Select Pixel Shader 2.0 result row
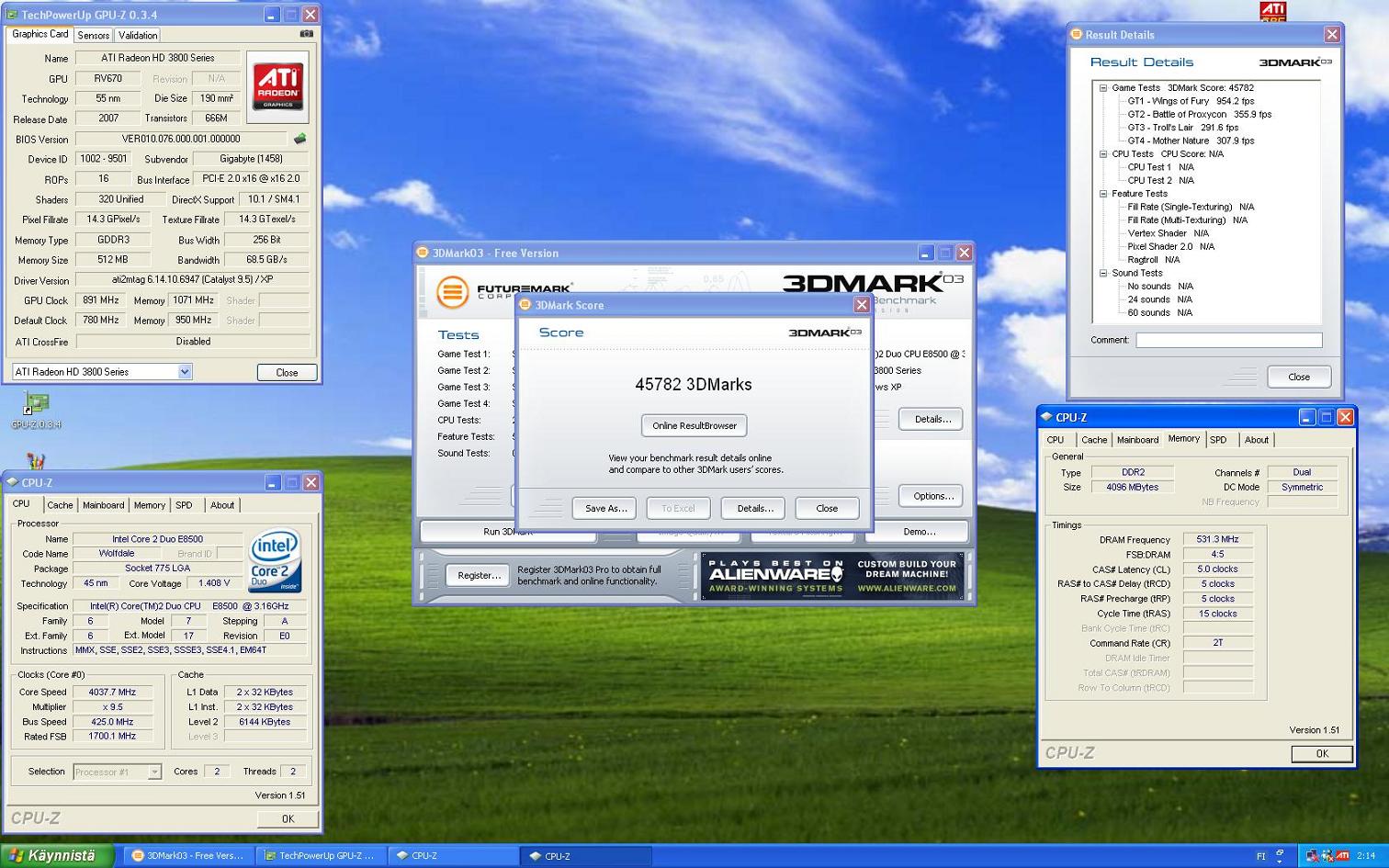This screenshot has height=868, width=1389. 1171,246
